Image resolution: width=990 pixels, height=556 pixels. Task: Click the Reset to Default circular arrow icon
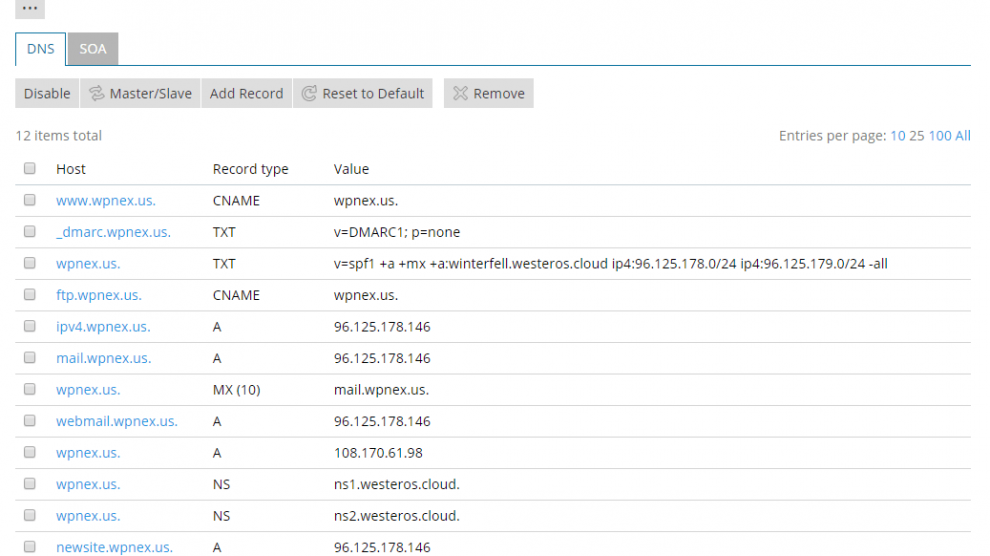tap(309, 93)
